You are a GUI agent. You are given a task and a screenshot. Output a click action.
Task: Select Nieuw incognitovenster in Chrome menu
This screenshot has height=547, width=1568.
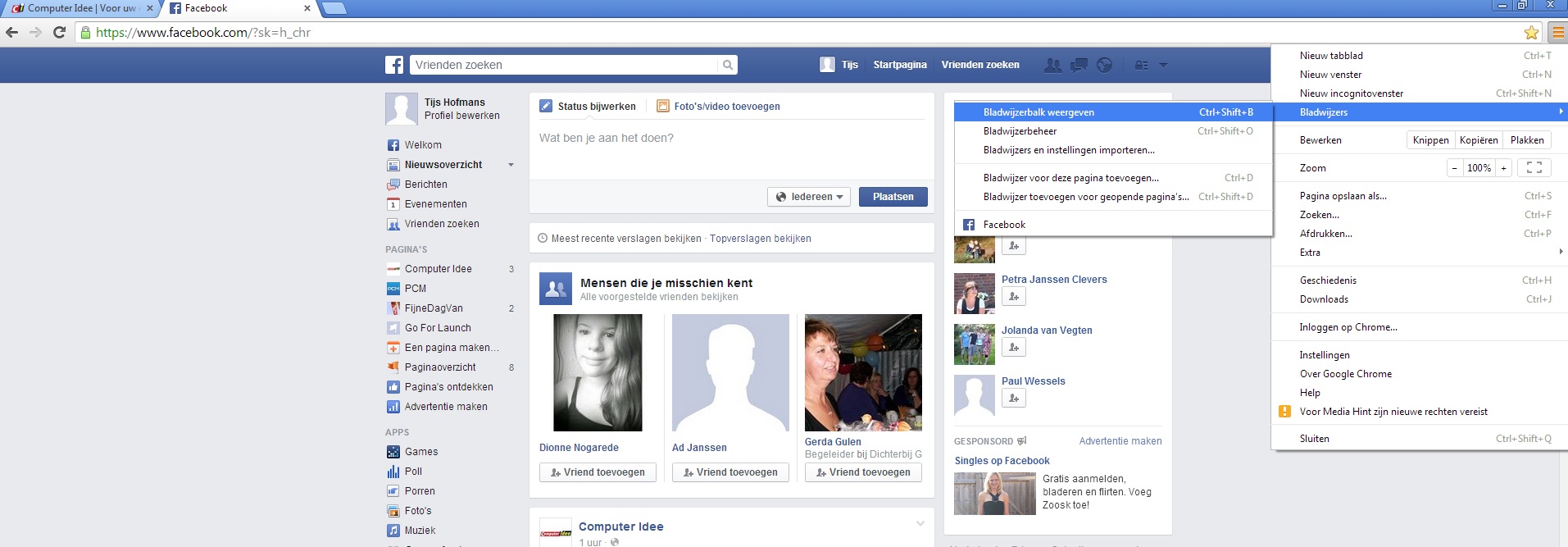coord(1419,93)
